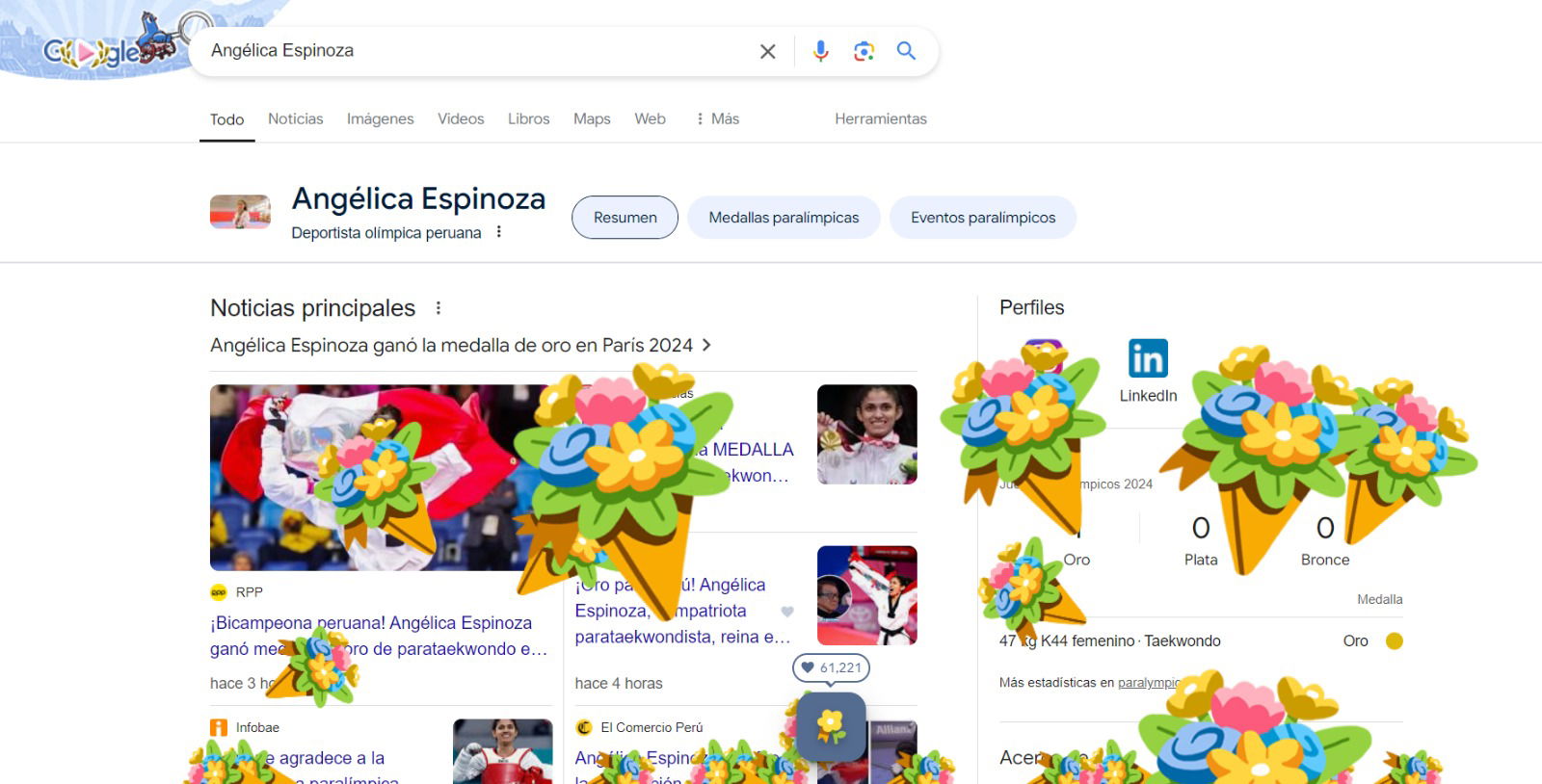
Task: Open headline about gold medal in París 2024
Action: [452, 345]
